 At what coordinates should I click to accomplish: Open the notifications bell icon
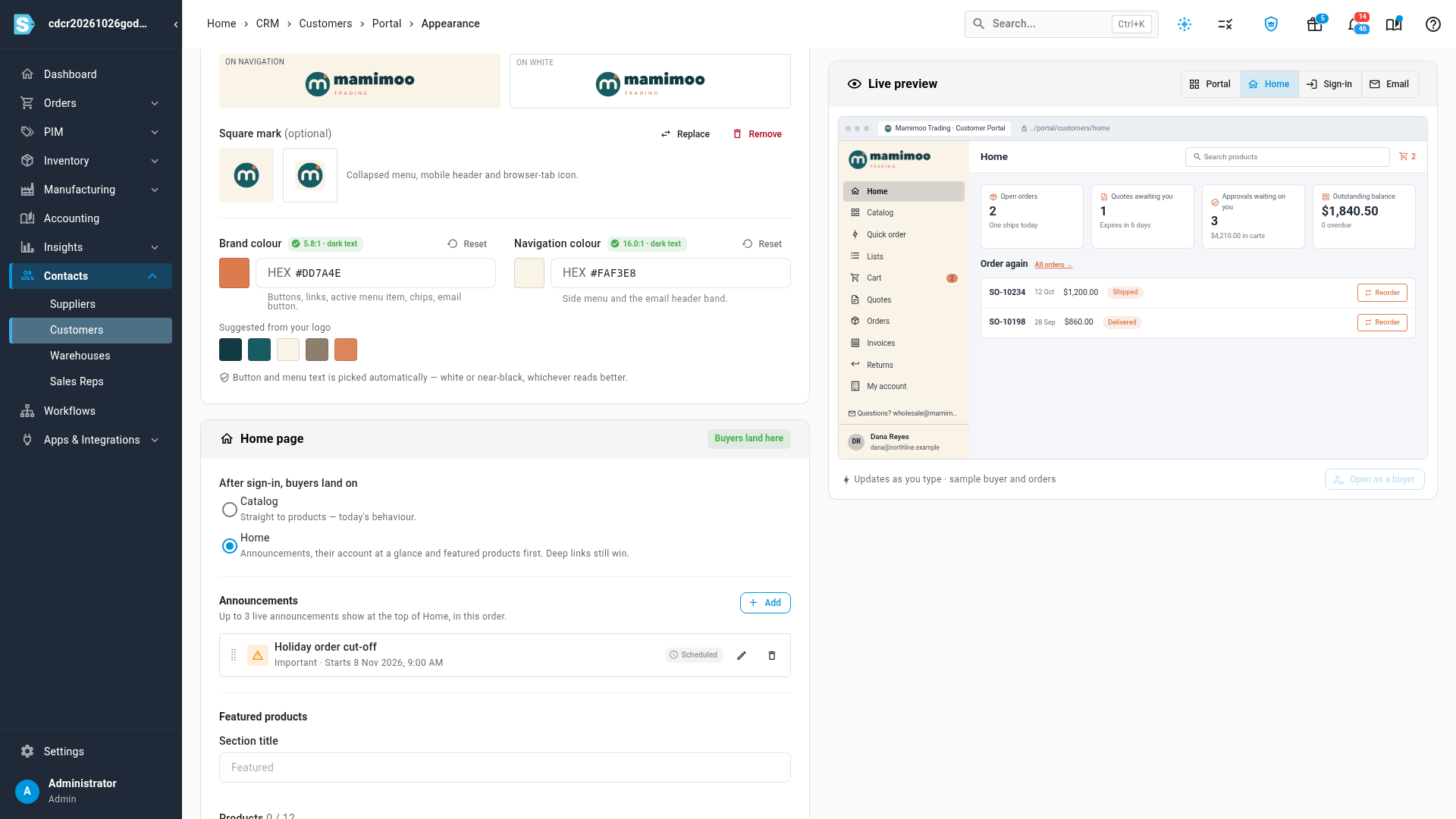[1355, 24]
